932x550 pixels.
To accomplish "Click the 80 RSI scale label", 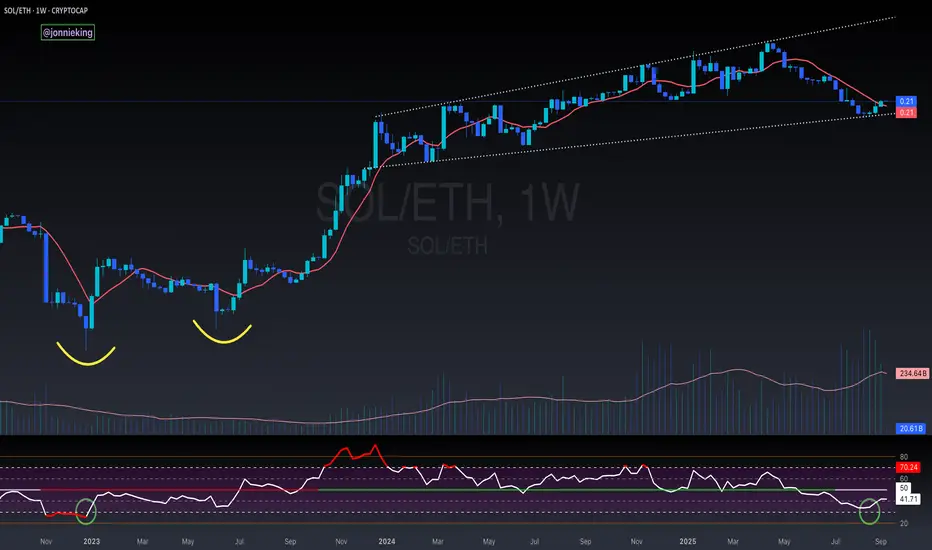I will pyautogui.click(x=903, y=457).
